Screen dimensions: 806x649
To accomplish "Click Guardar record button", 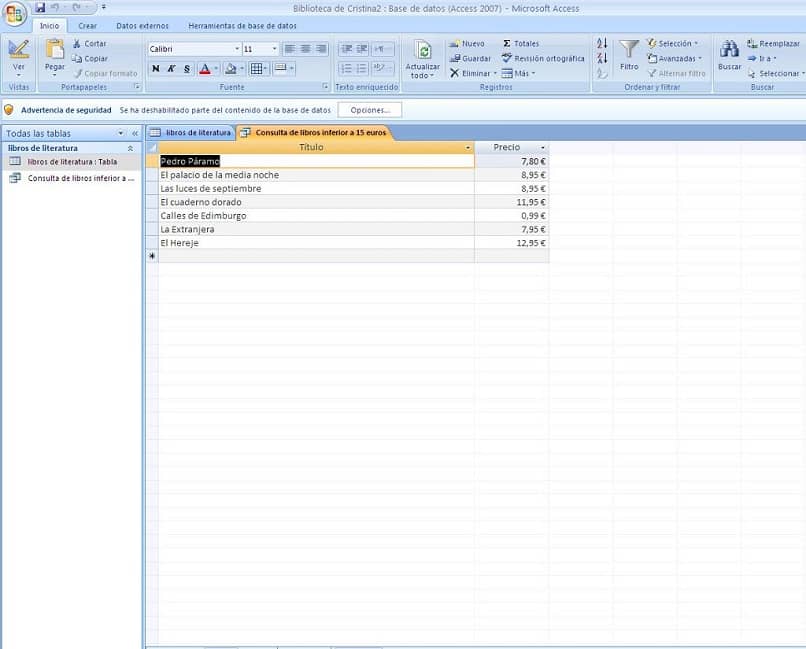I will 470,59.
